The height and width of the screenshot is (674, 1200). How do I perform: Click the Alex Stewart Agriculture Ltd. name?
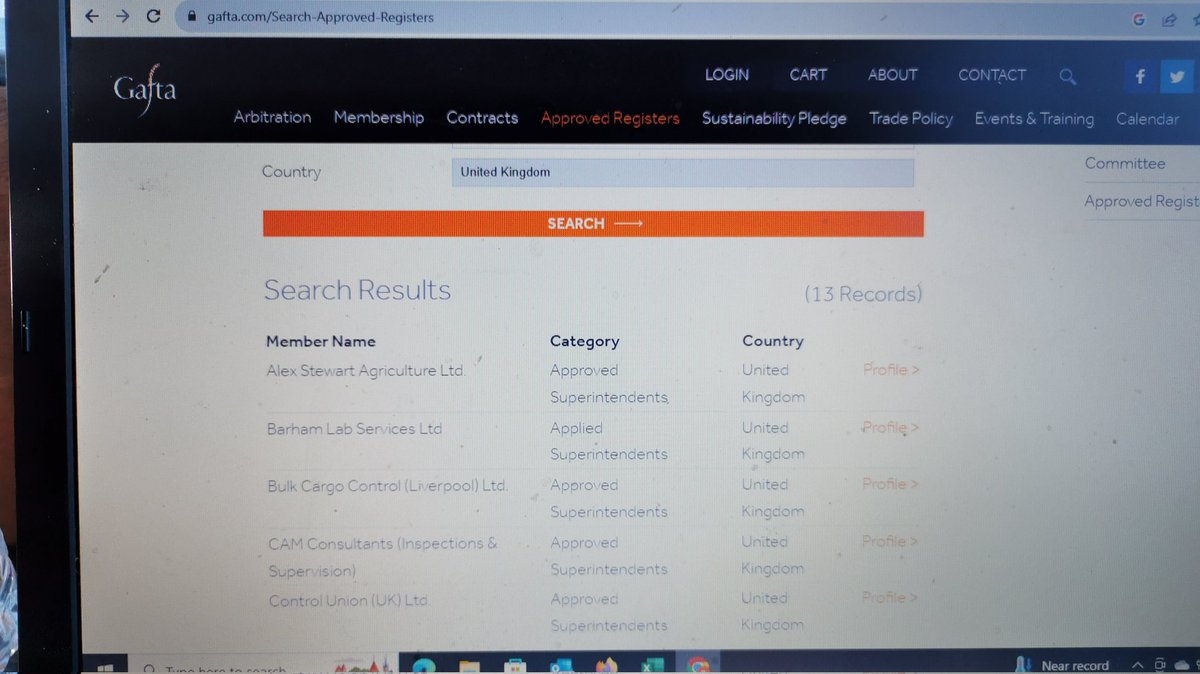point(366,370)
